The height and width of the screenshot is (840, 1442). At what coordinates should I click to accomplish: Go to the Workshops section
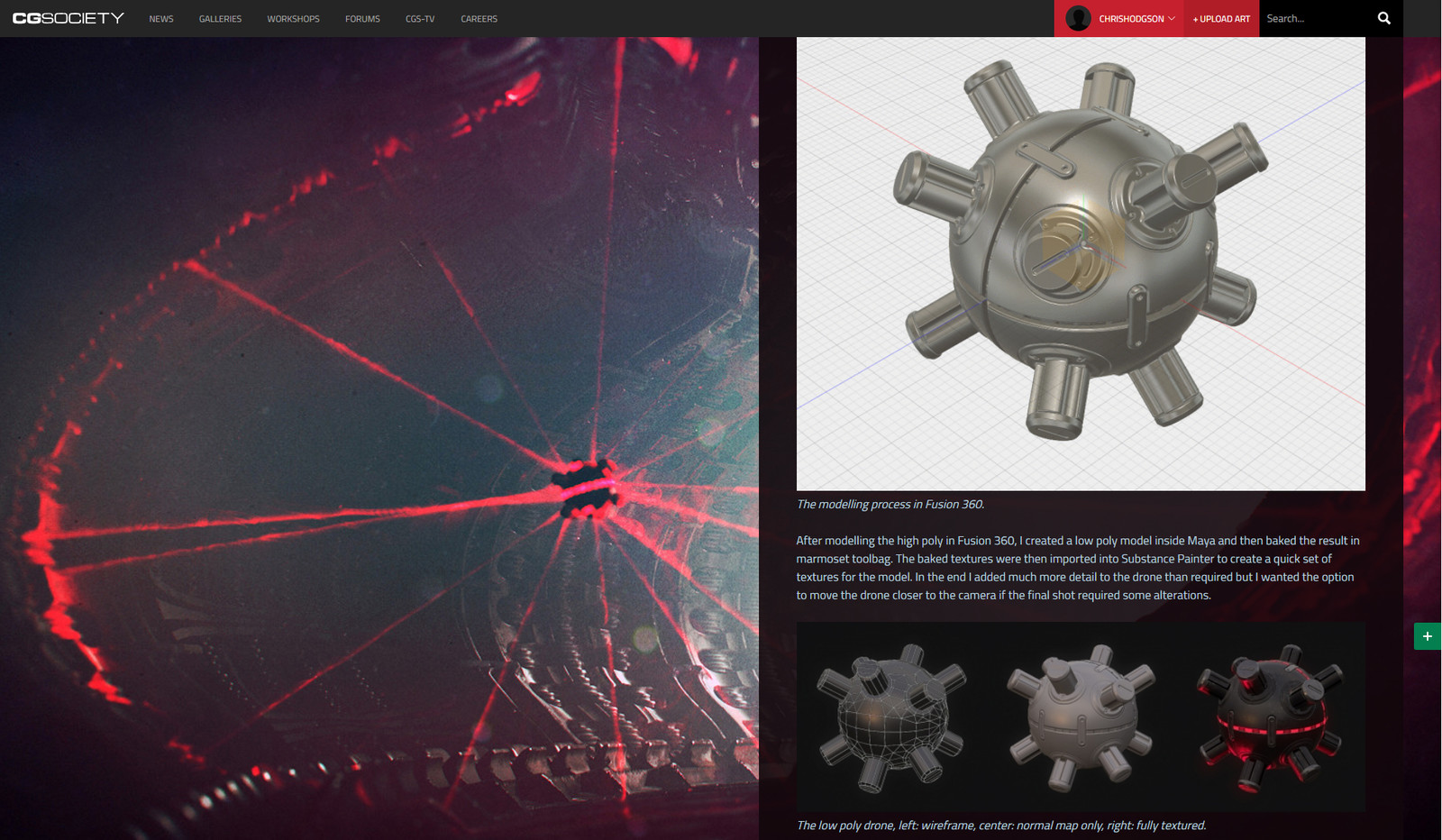pyautogui.click(x=293, y=19)
